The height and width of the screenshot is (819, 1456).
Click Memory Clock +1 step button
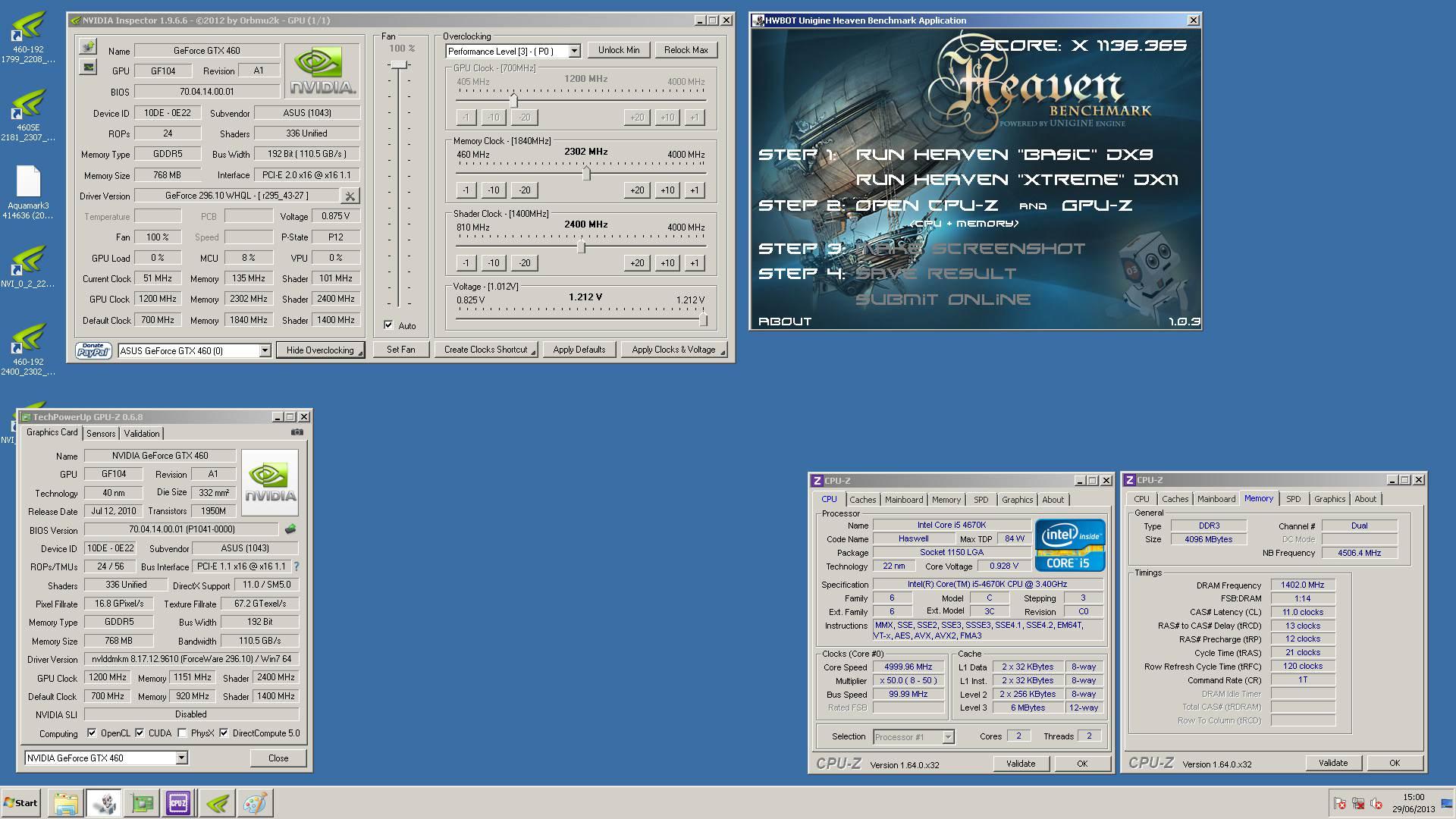tap(695, 190)
